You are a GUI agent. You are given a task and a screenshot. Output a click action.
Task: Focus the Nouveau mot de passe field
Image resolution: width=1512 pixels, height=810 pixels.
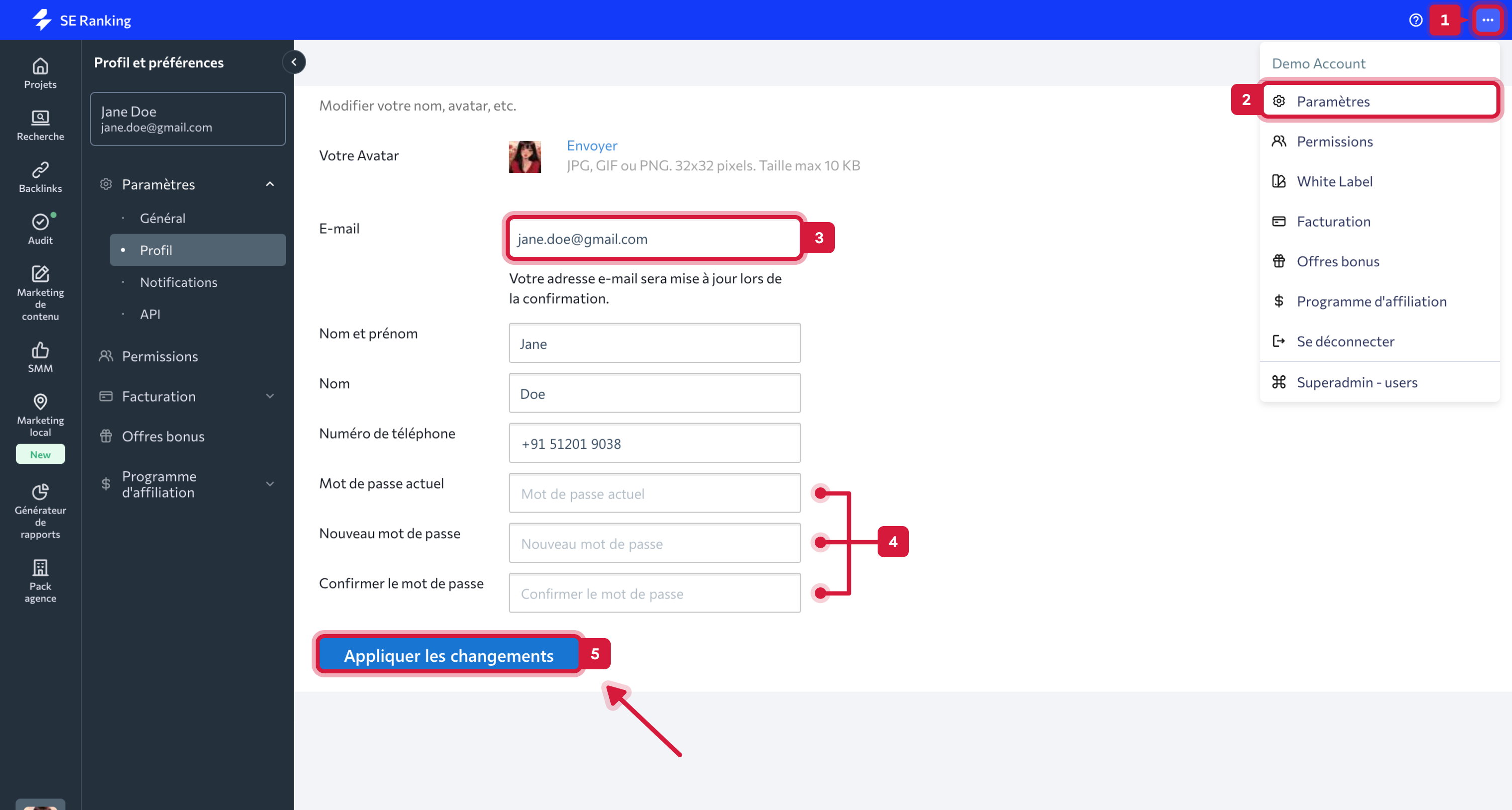pyautogui.click(x=654, y=543)
